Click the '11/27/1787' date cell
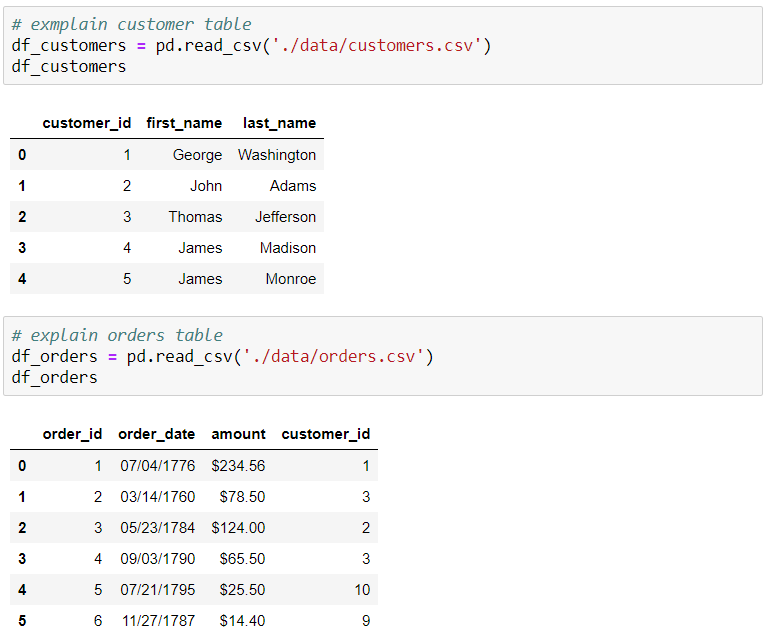 click(158, 621)
